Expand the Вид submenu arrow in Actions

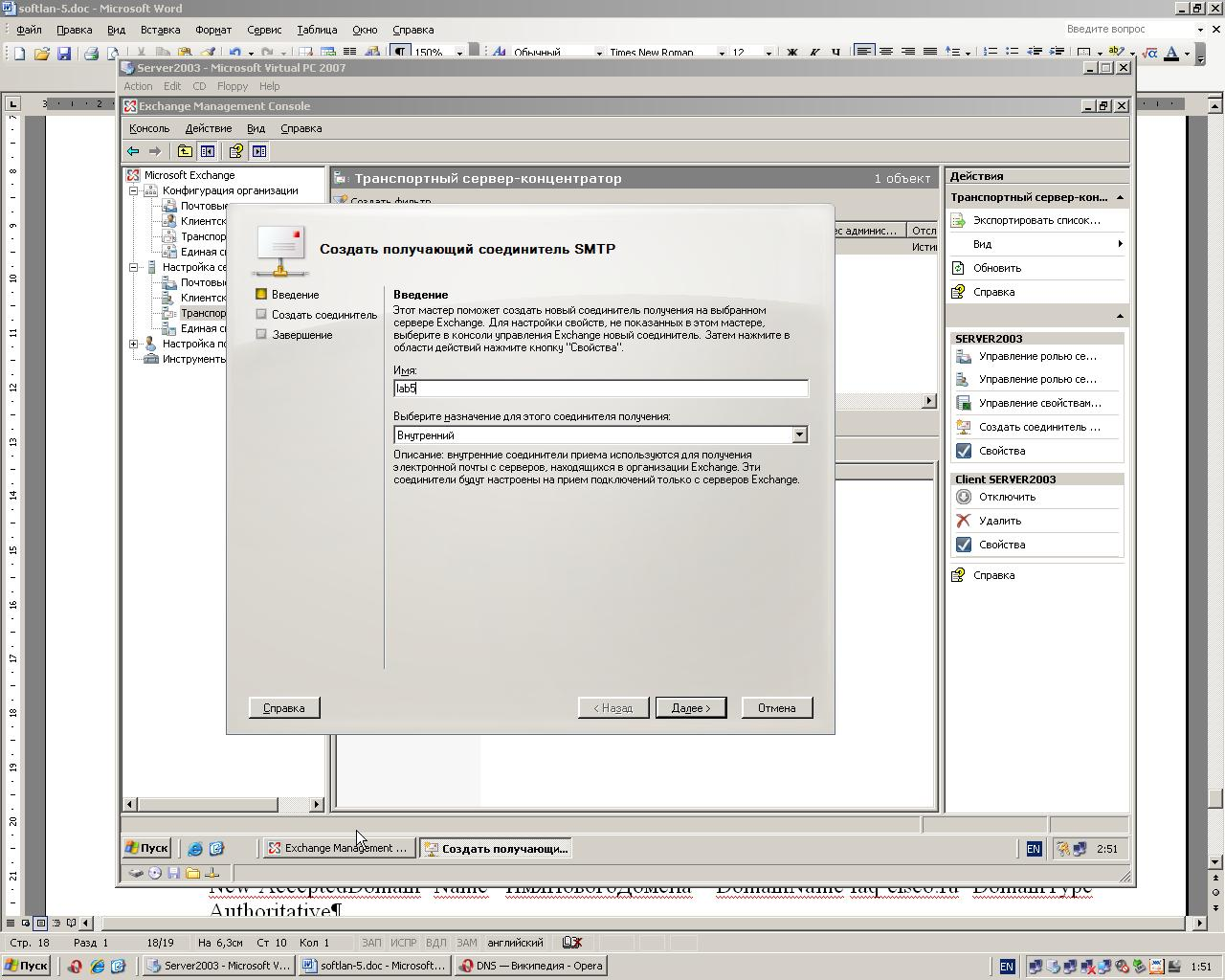pyautogui.click(x=1120, y=244)
